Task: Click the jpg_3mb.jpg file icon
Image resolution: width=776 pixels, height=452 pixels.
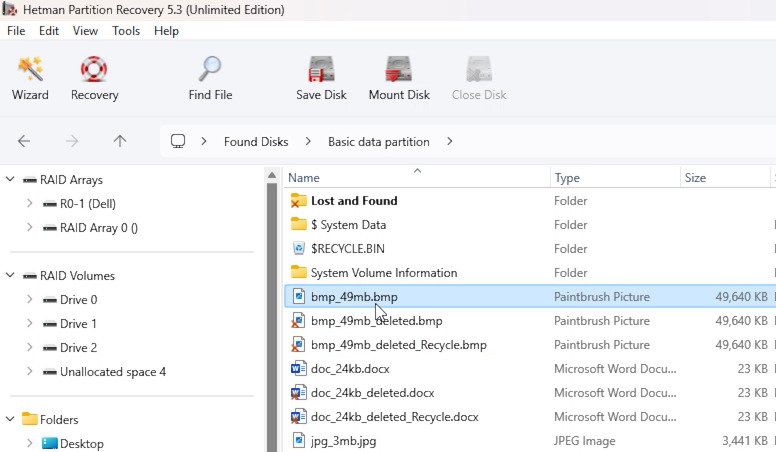Action: [298, 441]
